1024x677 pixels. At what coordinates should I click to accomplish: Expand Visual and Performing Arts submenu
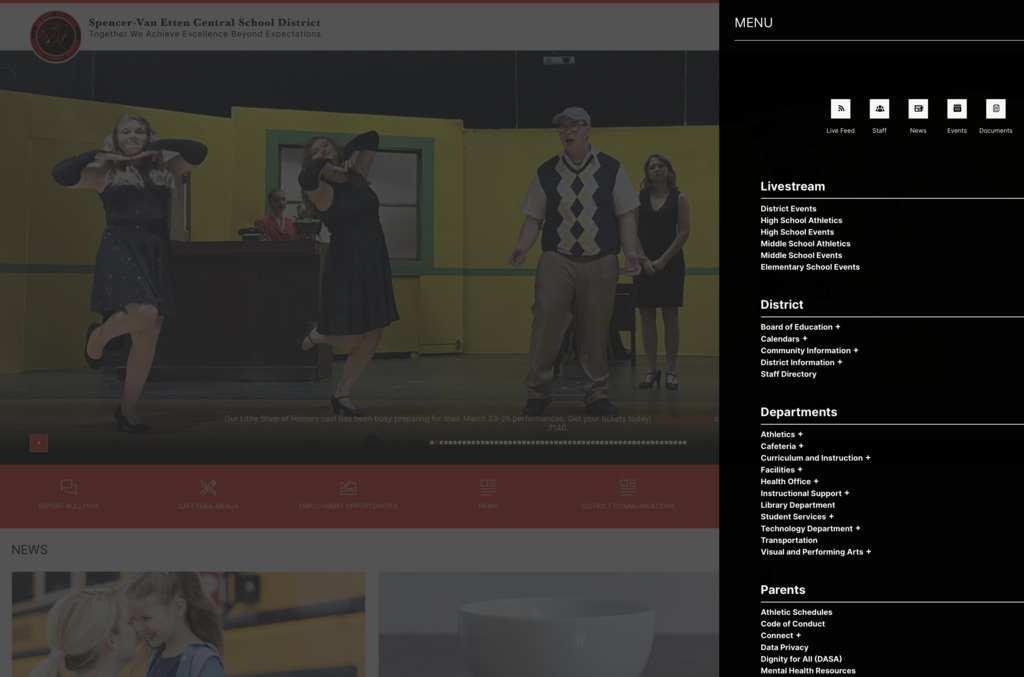(x=869, y=552)
